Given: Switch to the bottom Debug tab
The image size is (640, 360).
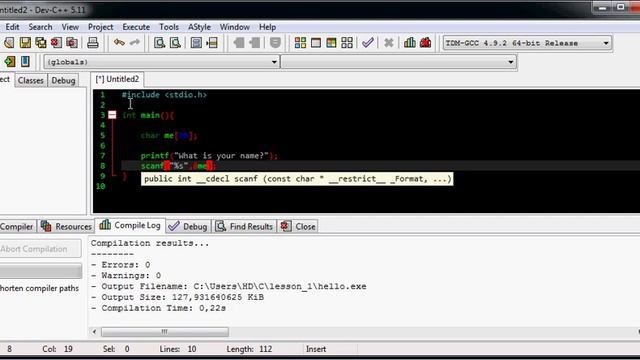Looking at the screenshot, I should 188,226.
